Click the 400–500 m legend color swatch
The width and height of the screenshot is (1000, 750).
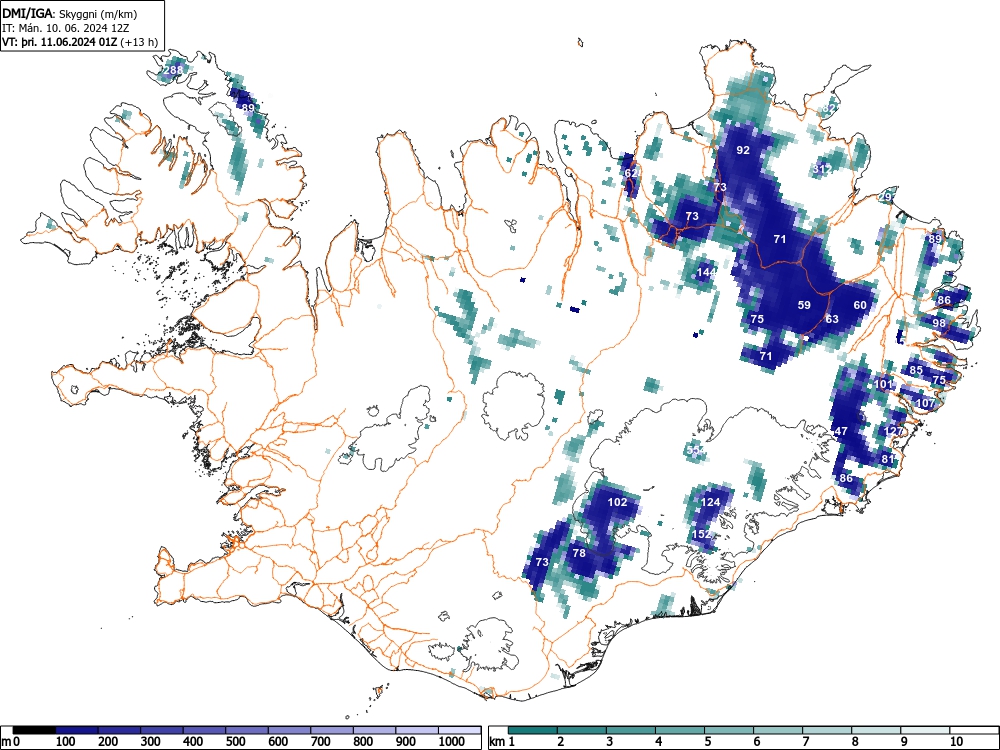[x=205, y=730]
